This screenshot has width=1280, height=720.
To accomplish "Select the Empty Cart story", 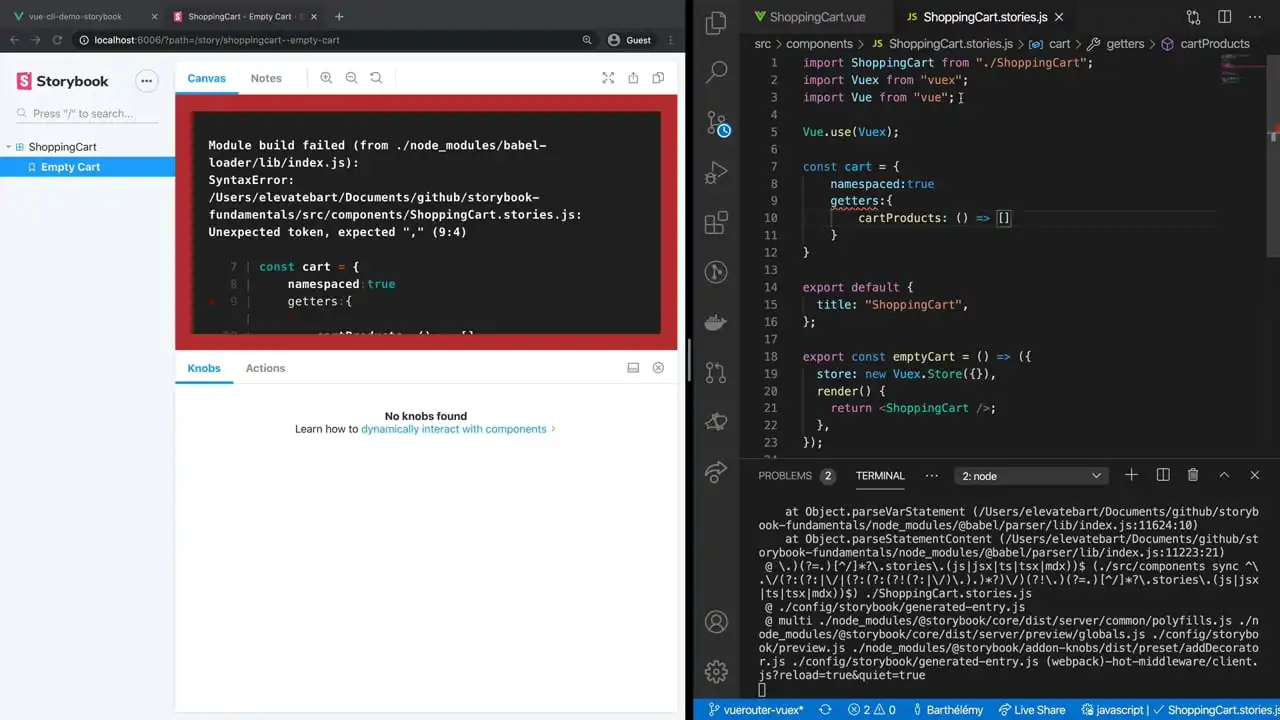I will (x=87, y=167).
